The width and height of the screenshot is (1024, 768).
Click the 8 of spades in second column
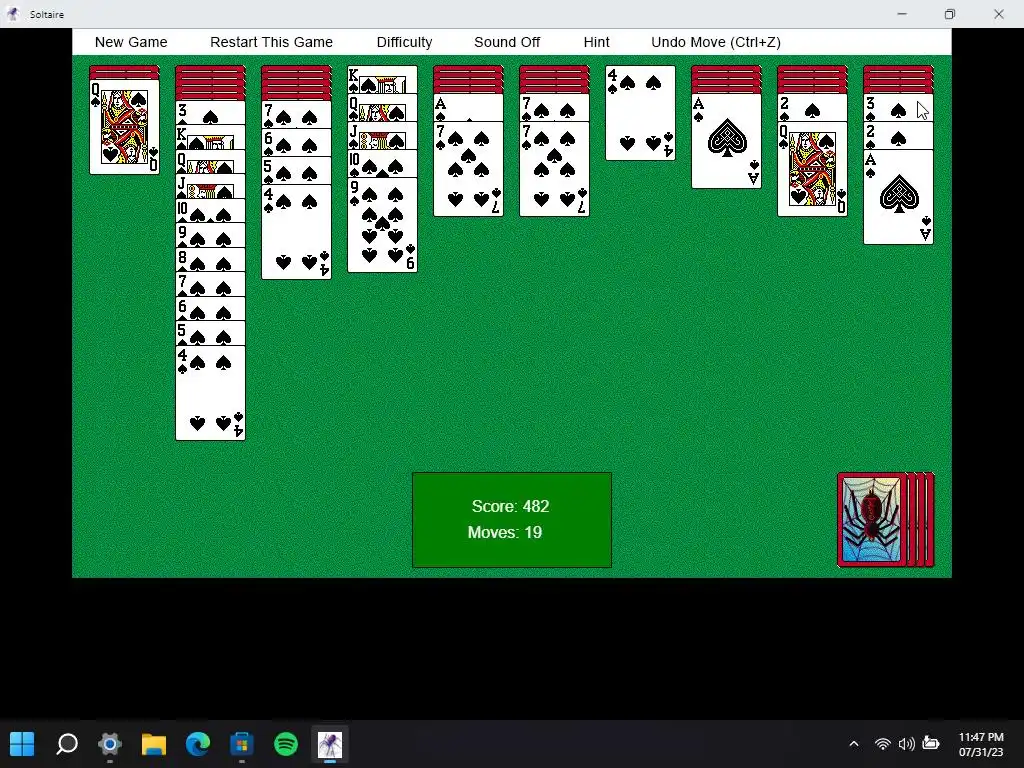click(210, 260)
